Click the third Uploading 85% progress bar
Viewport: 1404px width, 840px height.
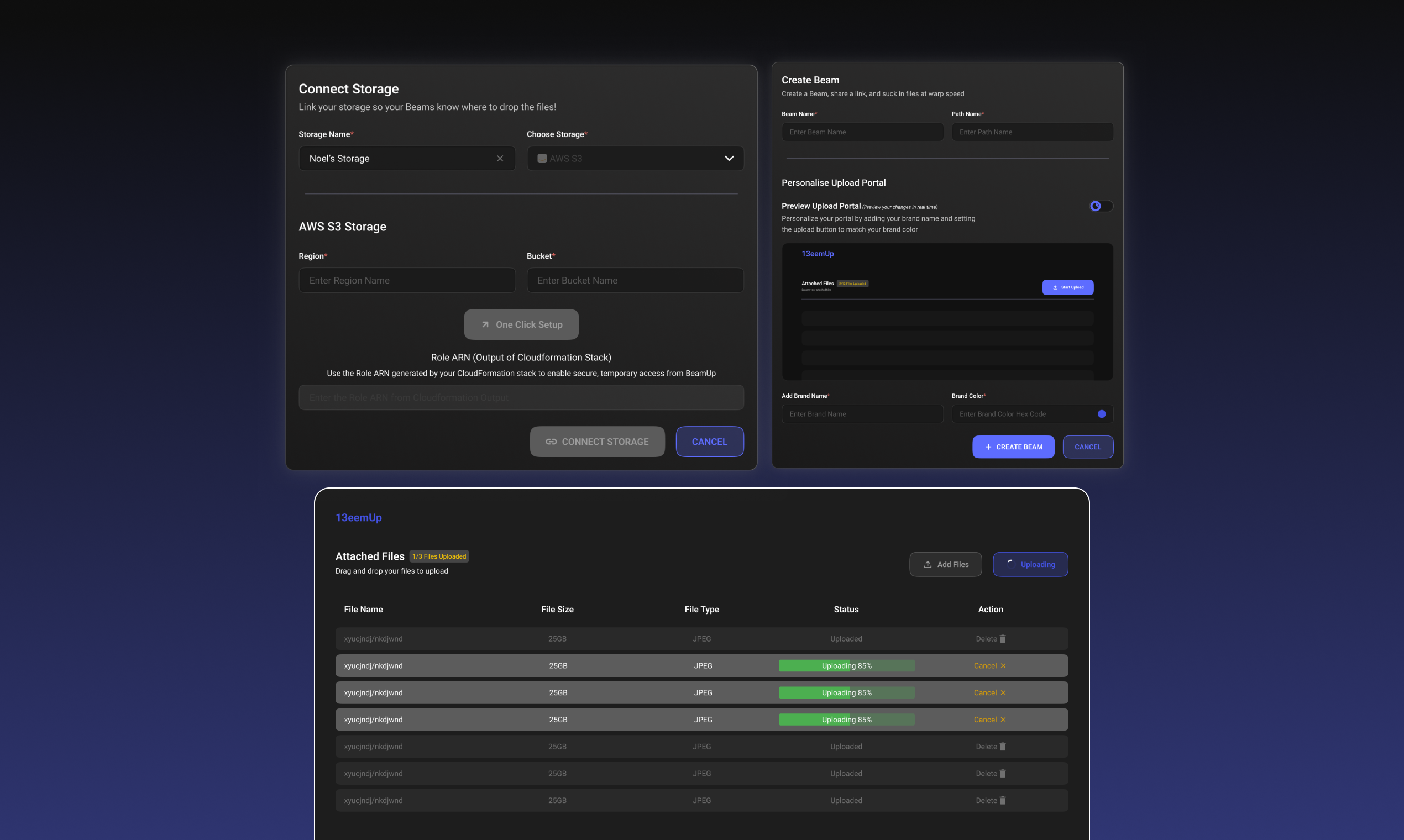[x=846, y=720]
